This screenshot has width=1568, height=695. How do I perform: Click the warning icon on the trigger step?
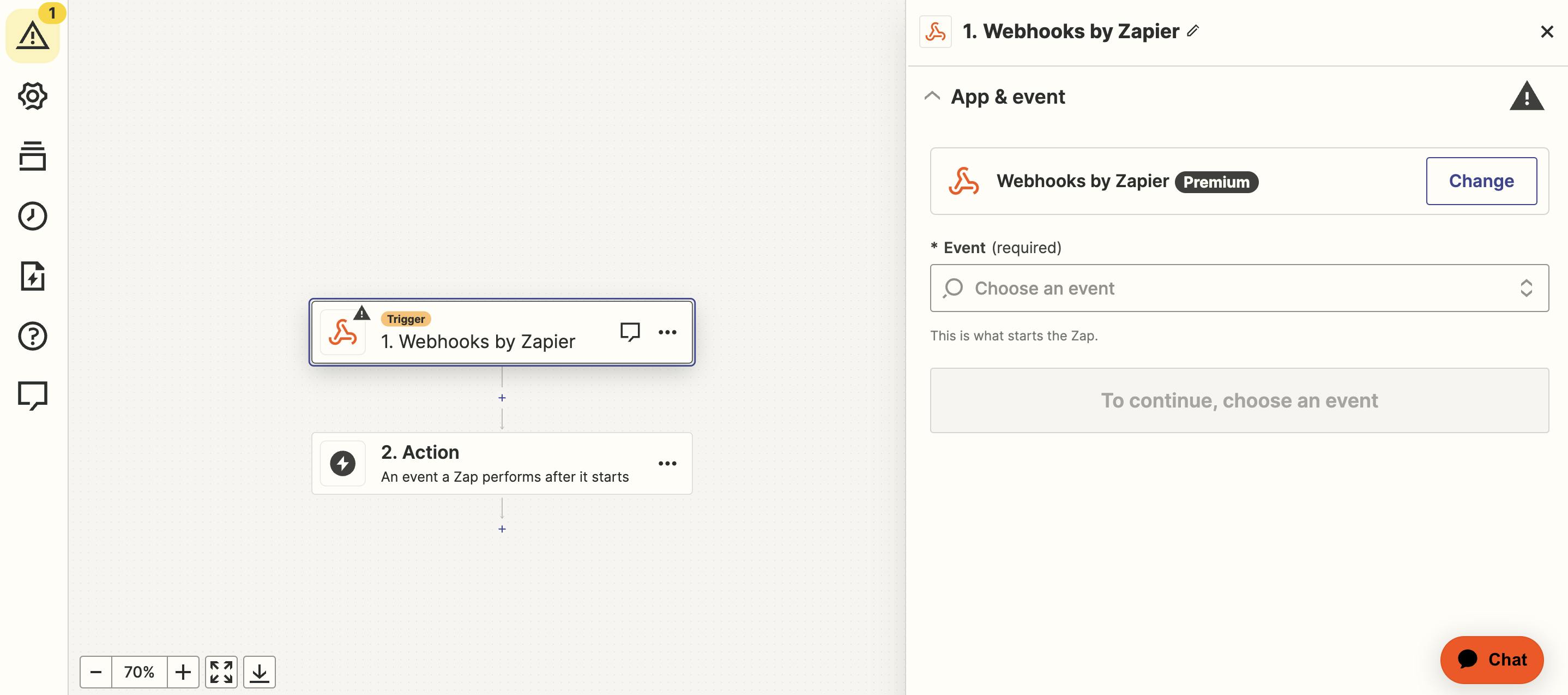point(361,313)
